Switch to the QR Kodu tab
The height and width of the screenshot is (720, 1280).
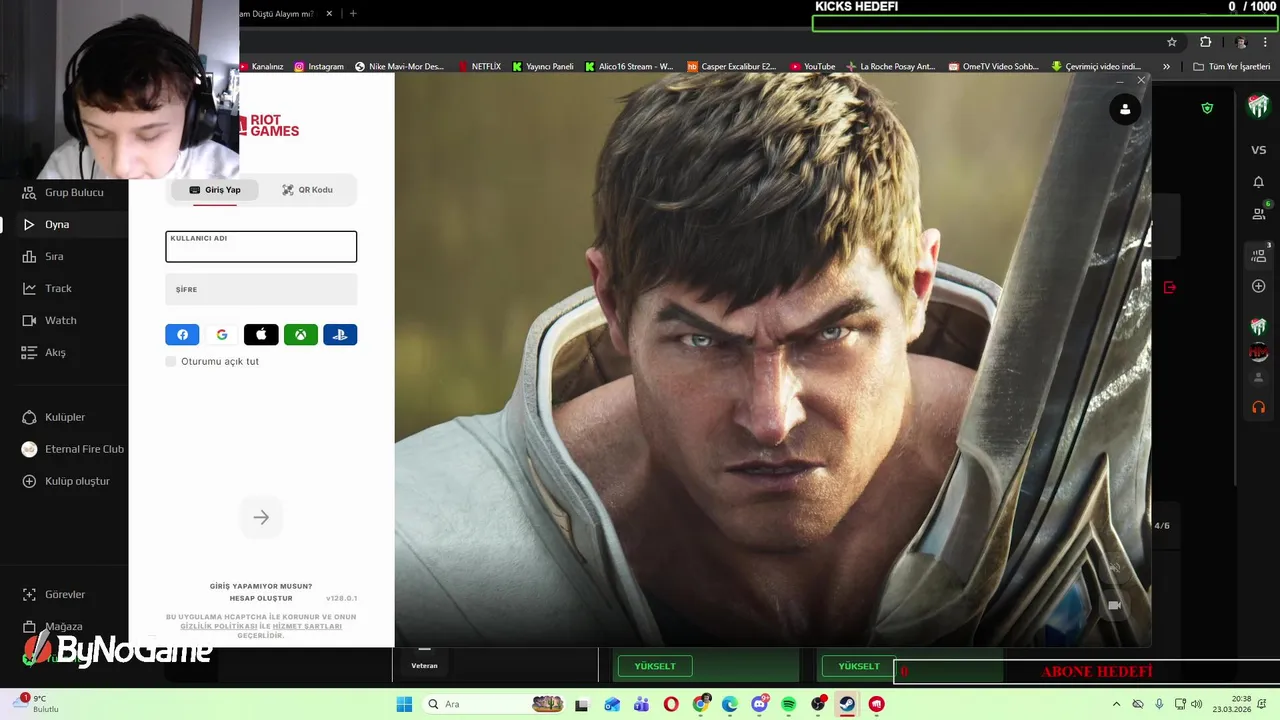point(307,190)
